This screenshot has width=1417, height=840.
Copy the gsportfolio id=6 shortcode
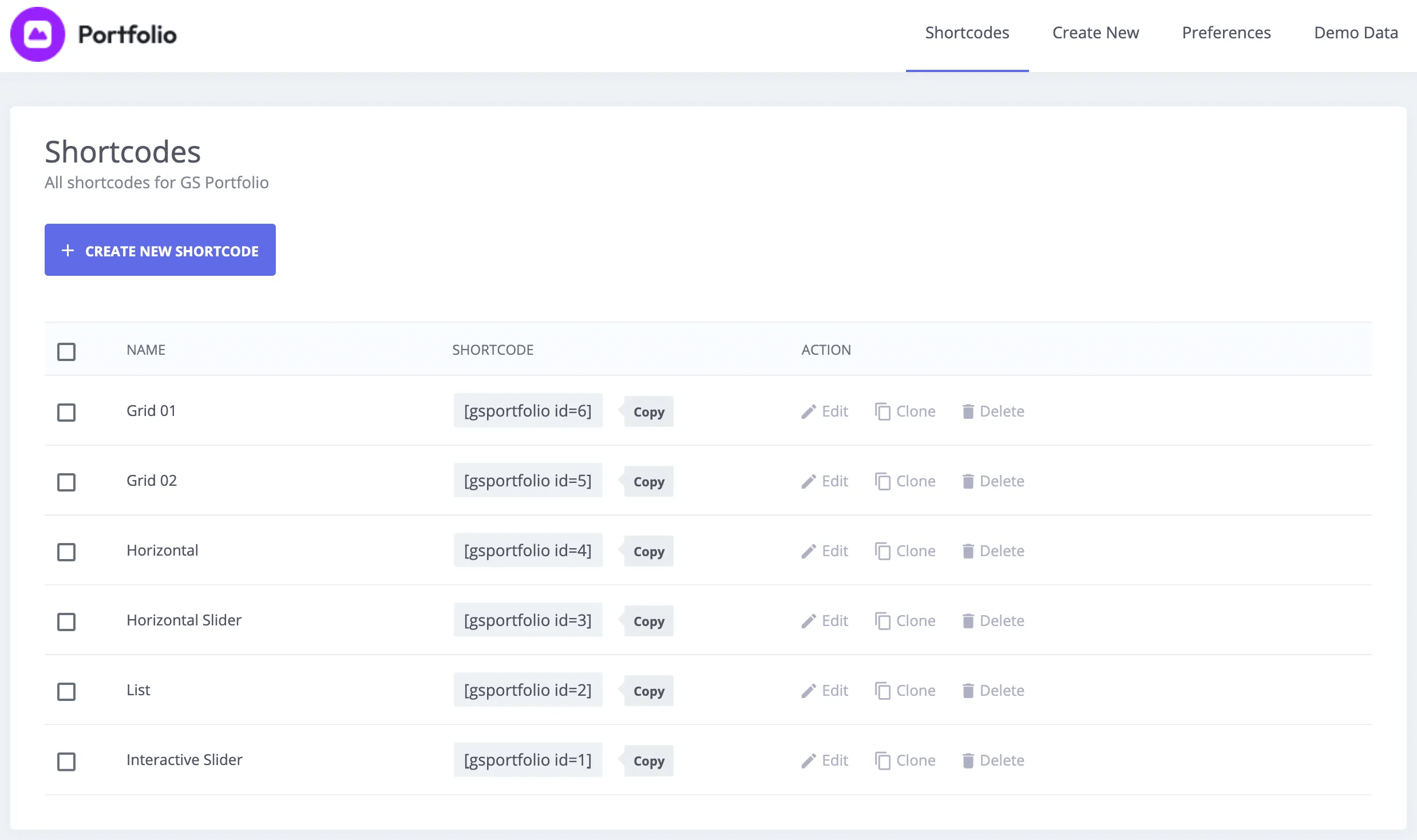tap(648, 411)
